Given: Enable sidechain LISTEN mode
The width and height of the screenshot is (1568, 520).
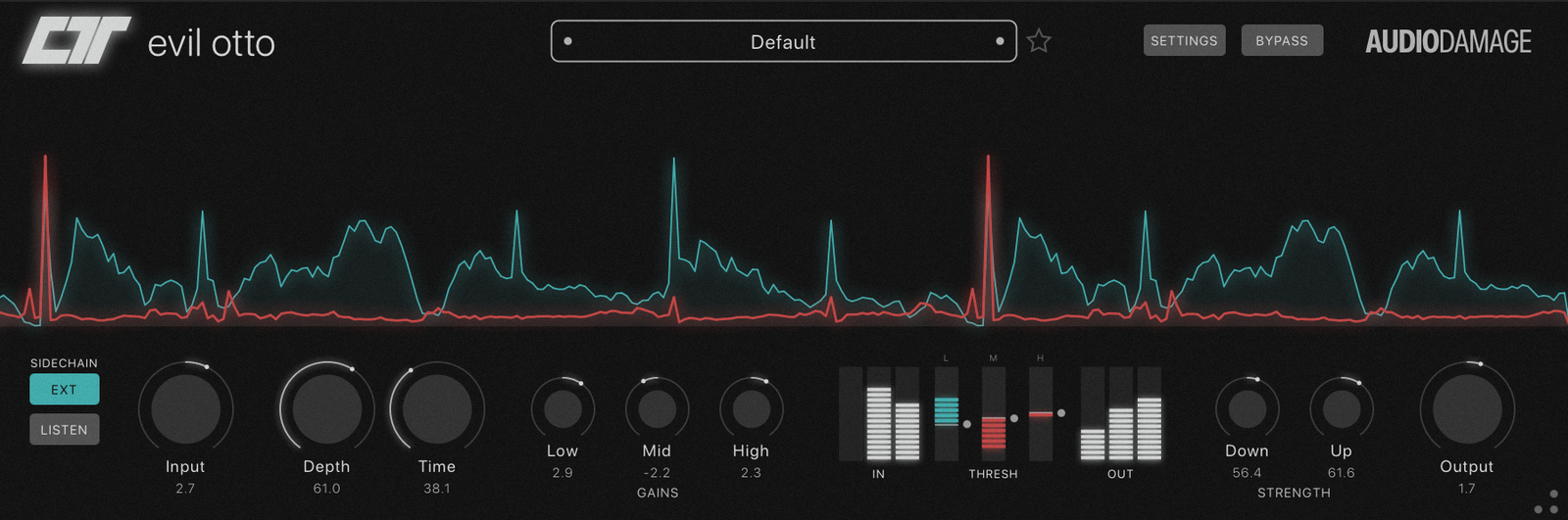Looking at the screenshot, I should click(64, 430).
